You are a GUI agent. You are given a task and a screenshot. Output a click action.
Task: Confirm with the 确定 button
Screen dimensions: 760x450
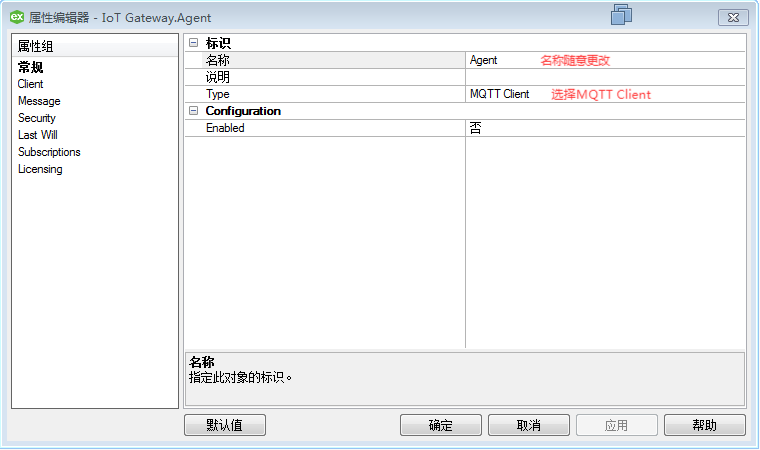coord(441,425)
